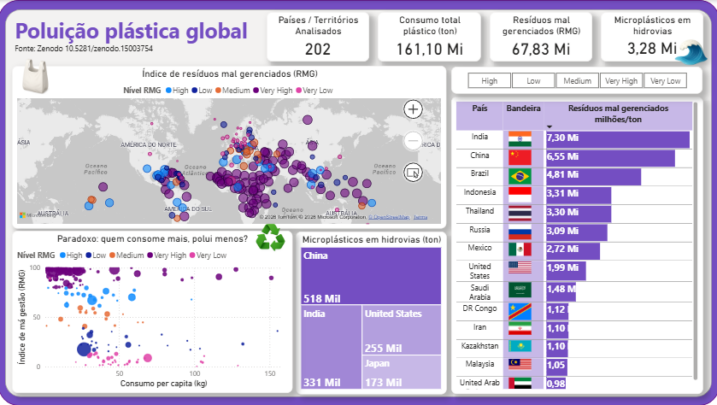Select the High slicer filter button

[489, 81]
